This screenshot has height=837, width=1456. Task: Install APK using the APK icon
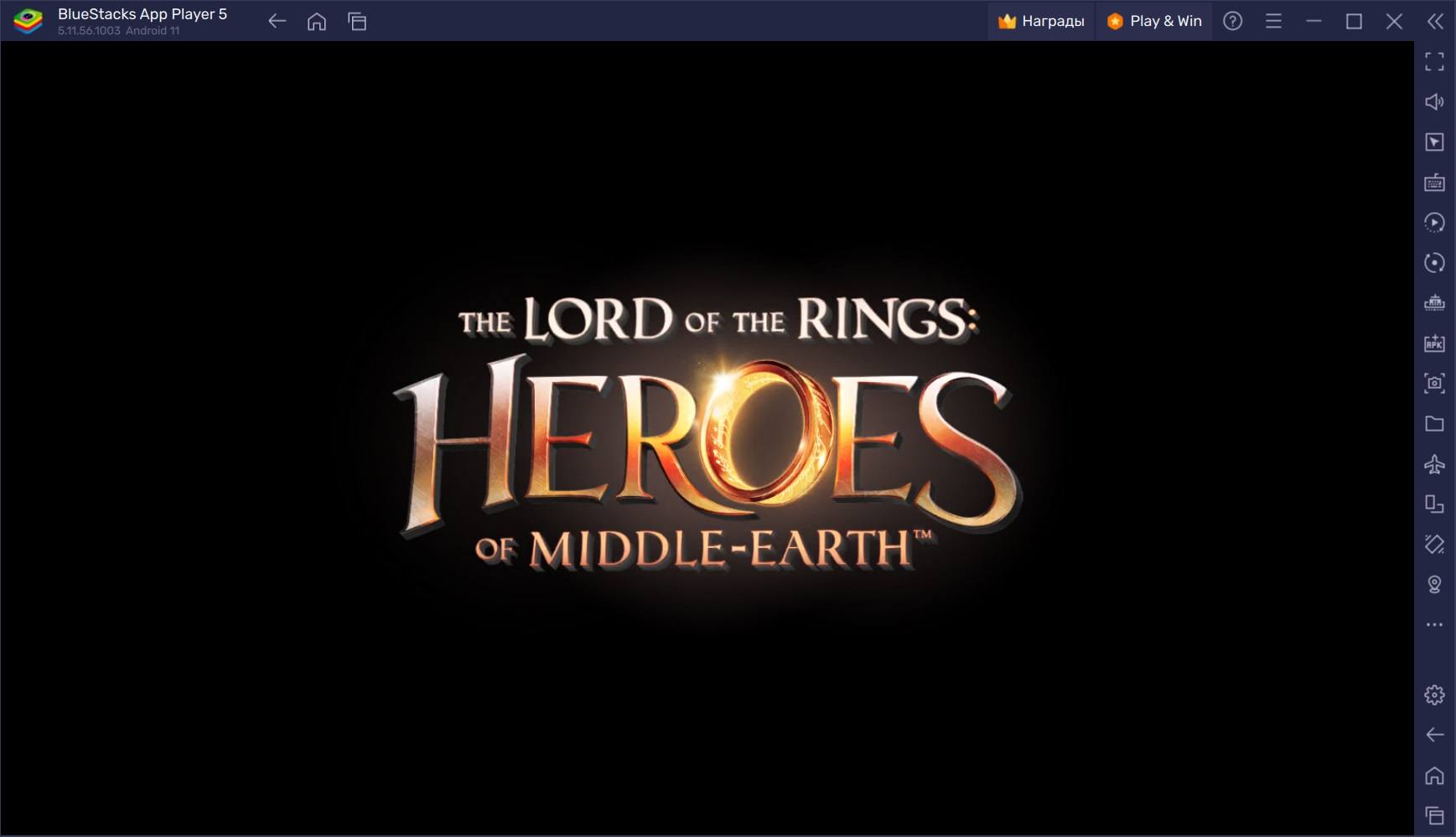coord(1434,343)
